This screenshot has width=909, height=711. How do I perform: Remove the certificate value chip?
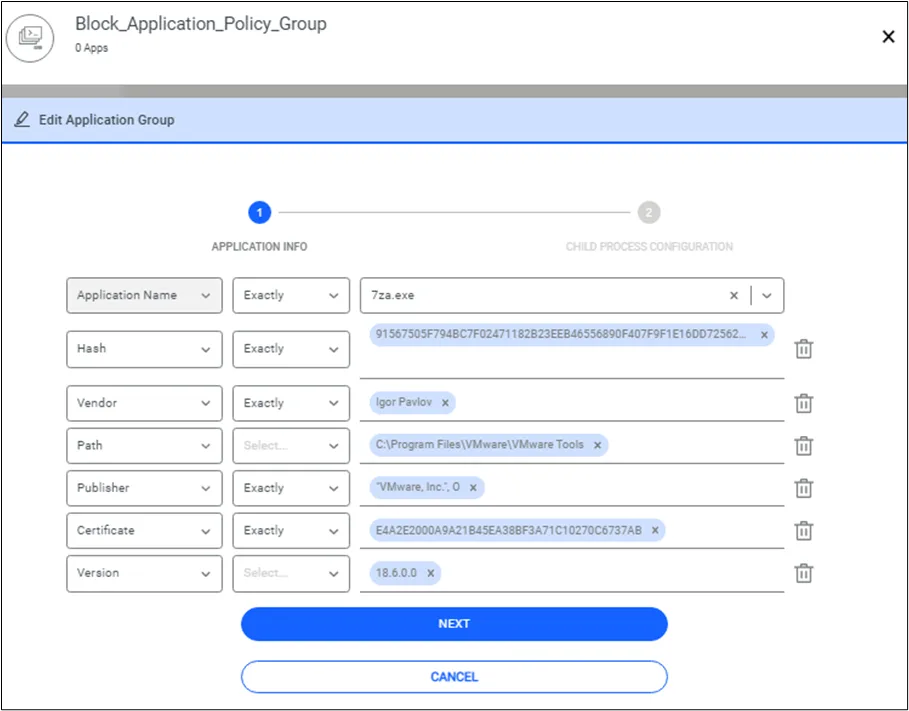655,530
